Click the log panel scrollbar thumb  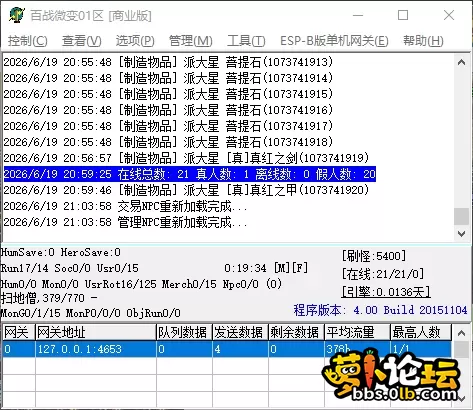point(461,216)
